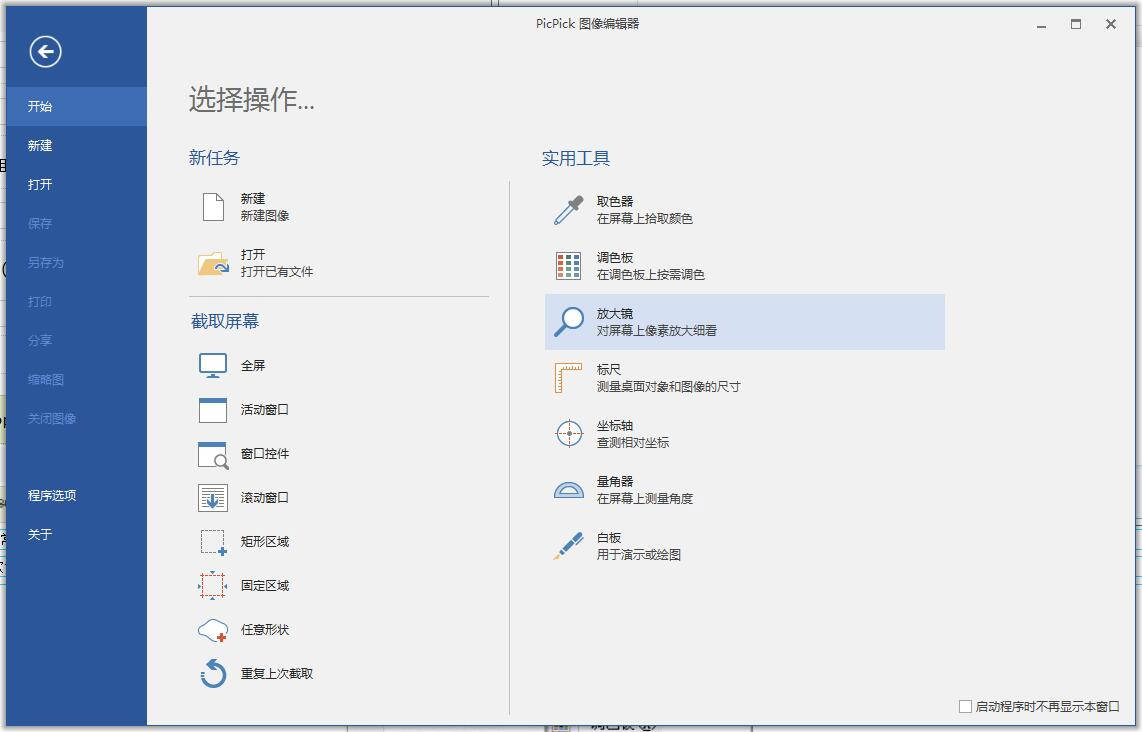Click 重复上次截取 to repeat last capture
Screen dimensions: 1142x732
pos(278,673)
